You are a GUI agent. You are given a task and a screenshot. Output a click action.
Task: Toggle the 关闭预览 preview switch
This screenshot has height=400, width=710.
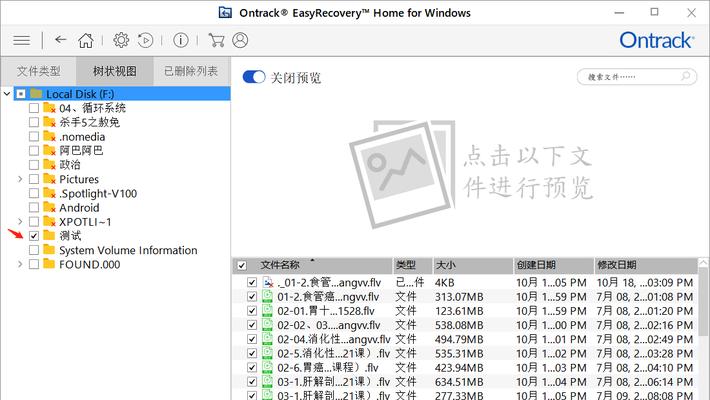pyautogui.click(x=254, y=77)
